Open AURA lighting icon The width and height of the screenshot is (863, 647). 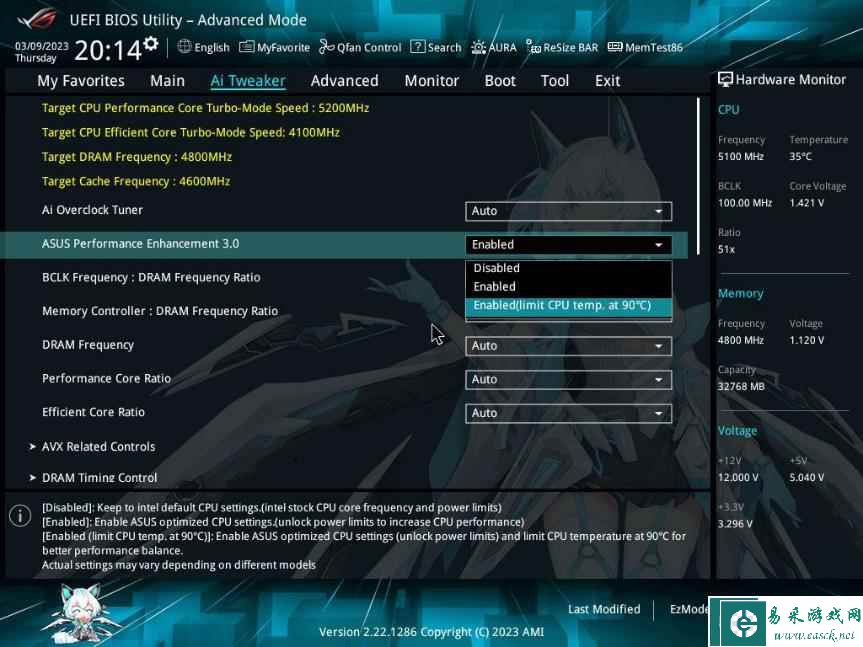click(x=478, y=47)
